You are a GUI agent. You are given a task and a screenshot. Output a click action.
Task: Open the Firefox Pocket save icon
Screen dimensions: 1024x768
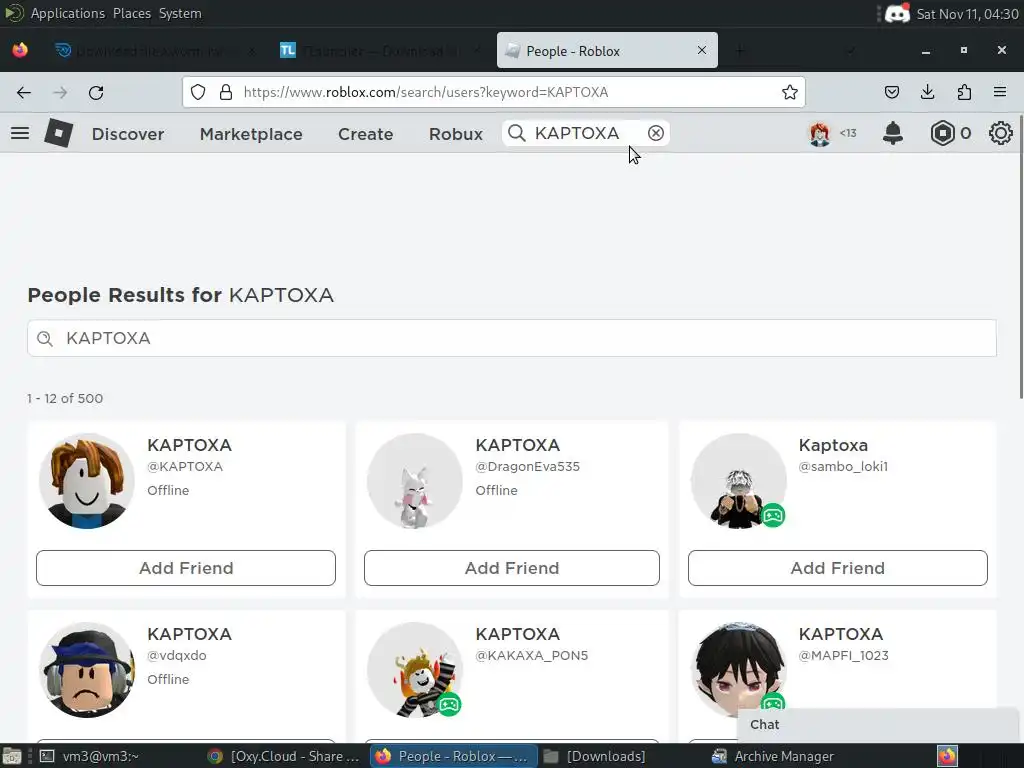(891, 92)
